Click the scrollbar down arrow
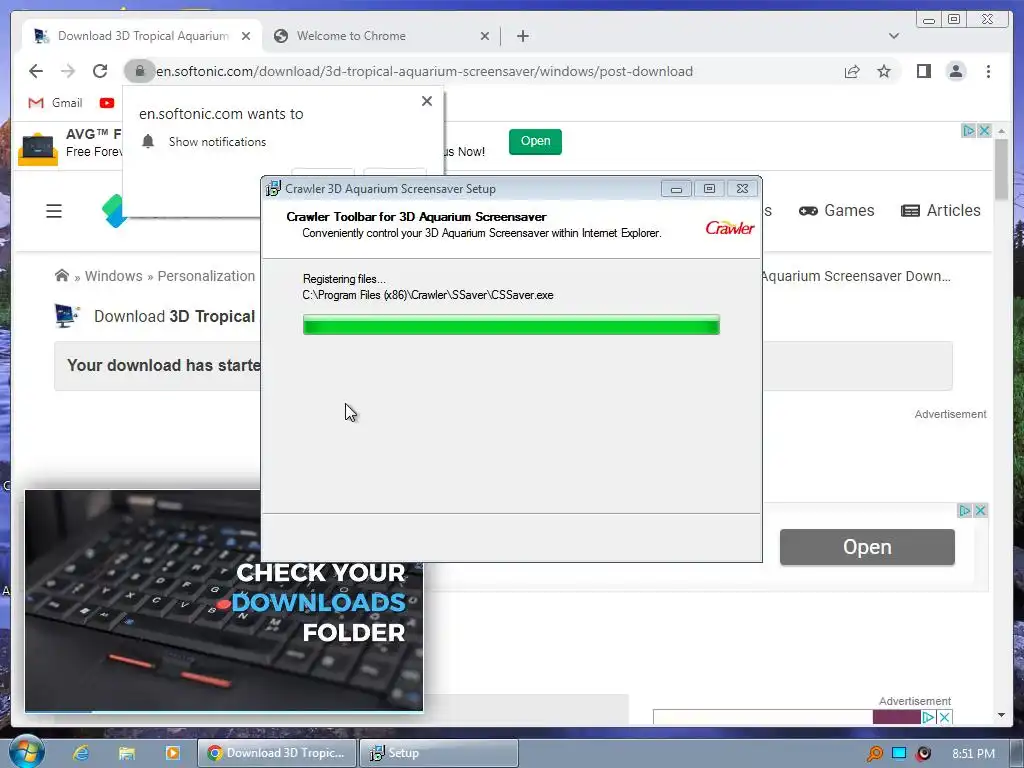This screenshot has width=1024, height=768. tap(1002, 715)
